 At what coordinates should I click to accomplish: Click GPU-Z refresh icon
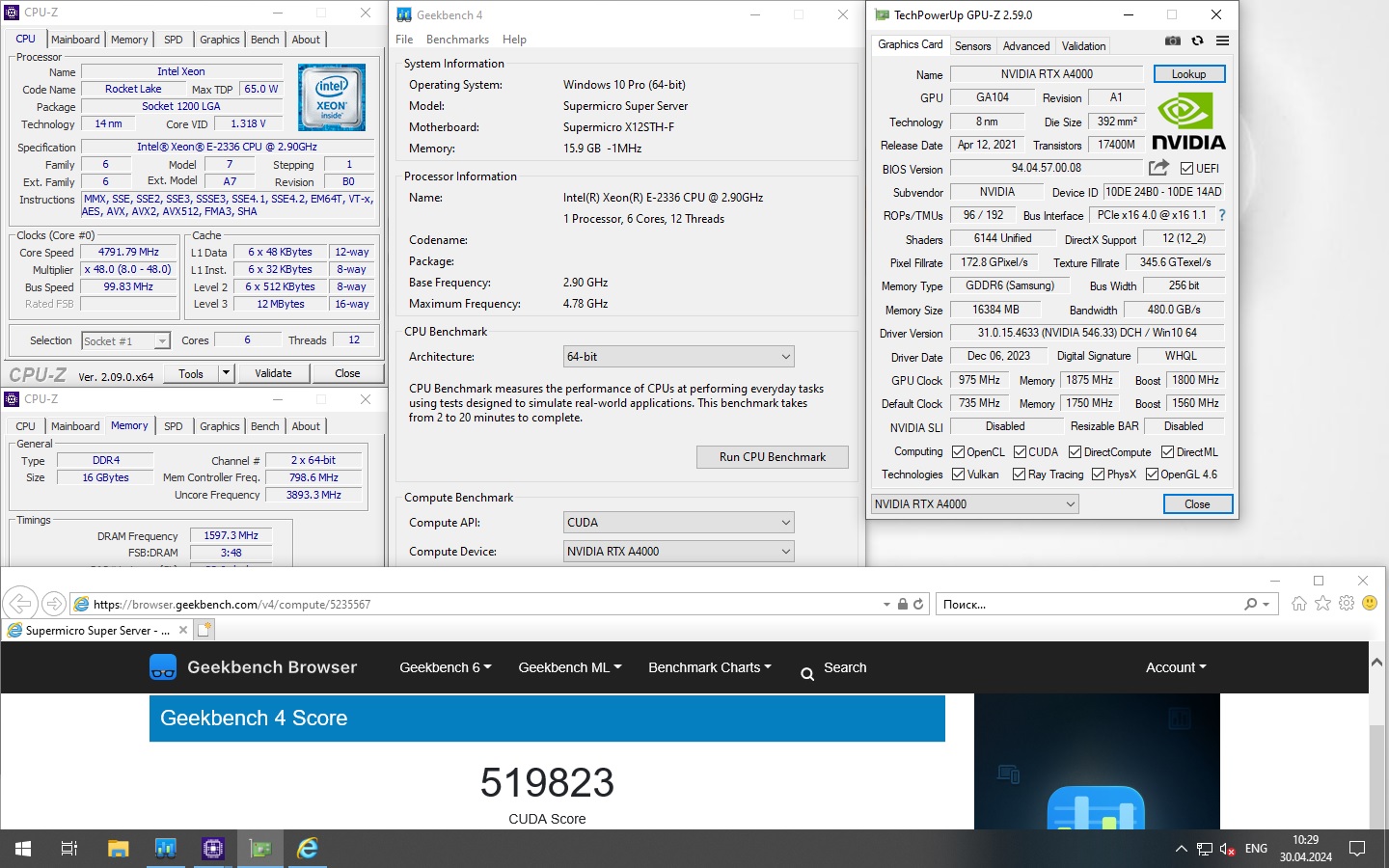(x=1197, y=41)
